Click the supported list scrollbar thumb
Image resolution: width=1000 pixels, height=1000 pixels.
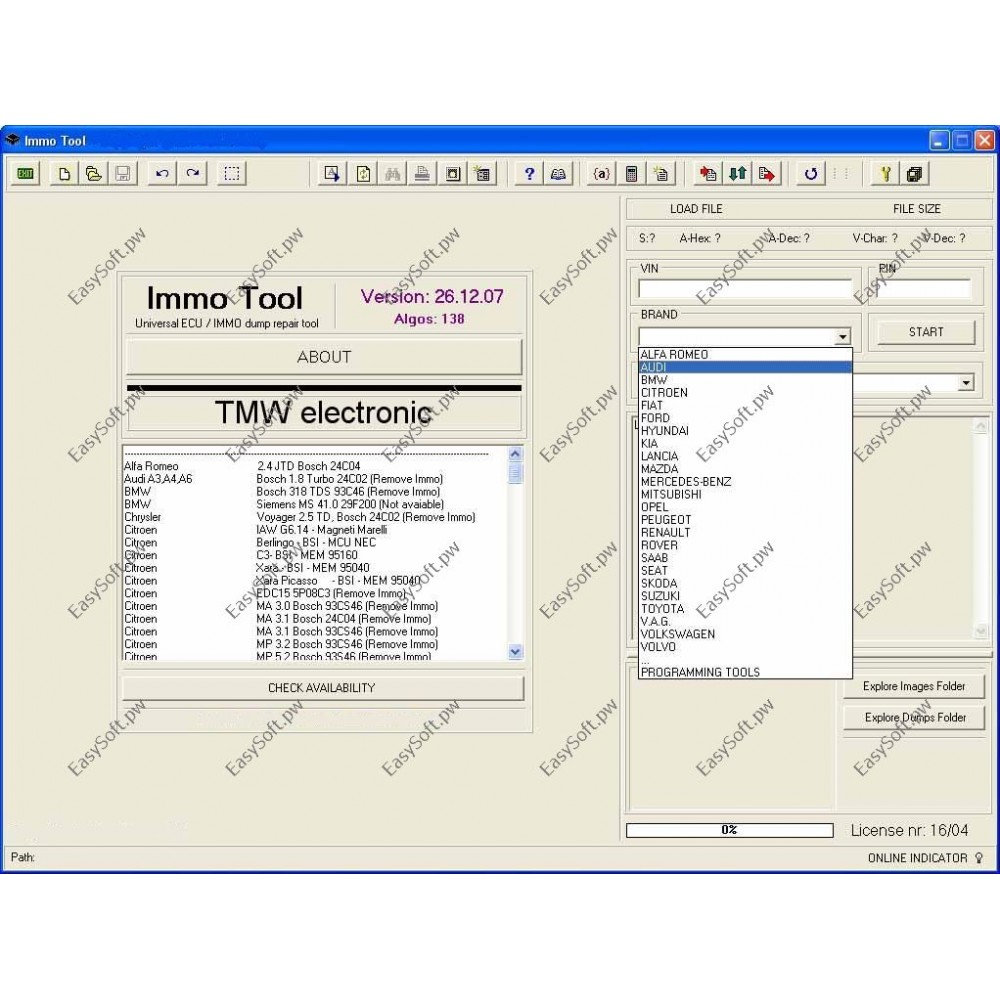pos(515,473)
